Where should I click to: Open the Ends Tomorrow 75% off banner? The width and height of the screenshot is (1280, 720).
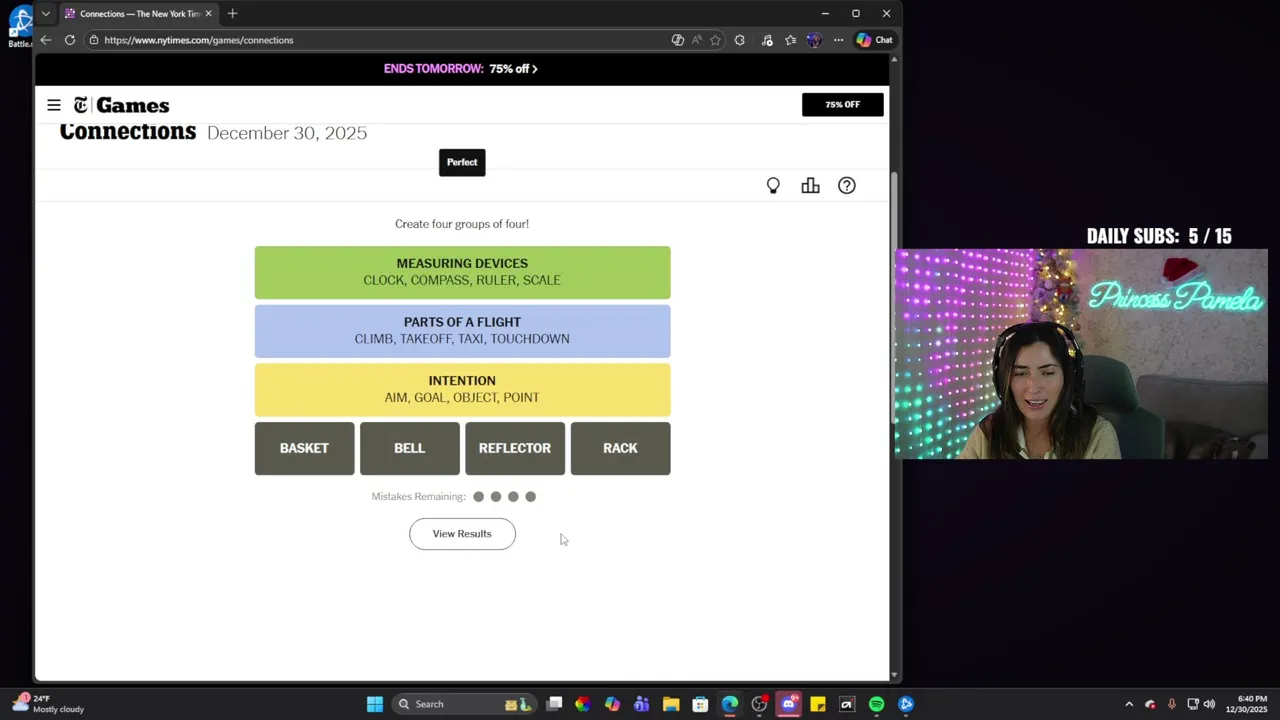461,69
